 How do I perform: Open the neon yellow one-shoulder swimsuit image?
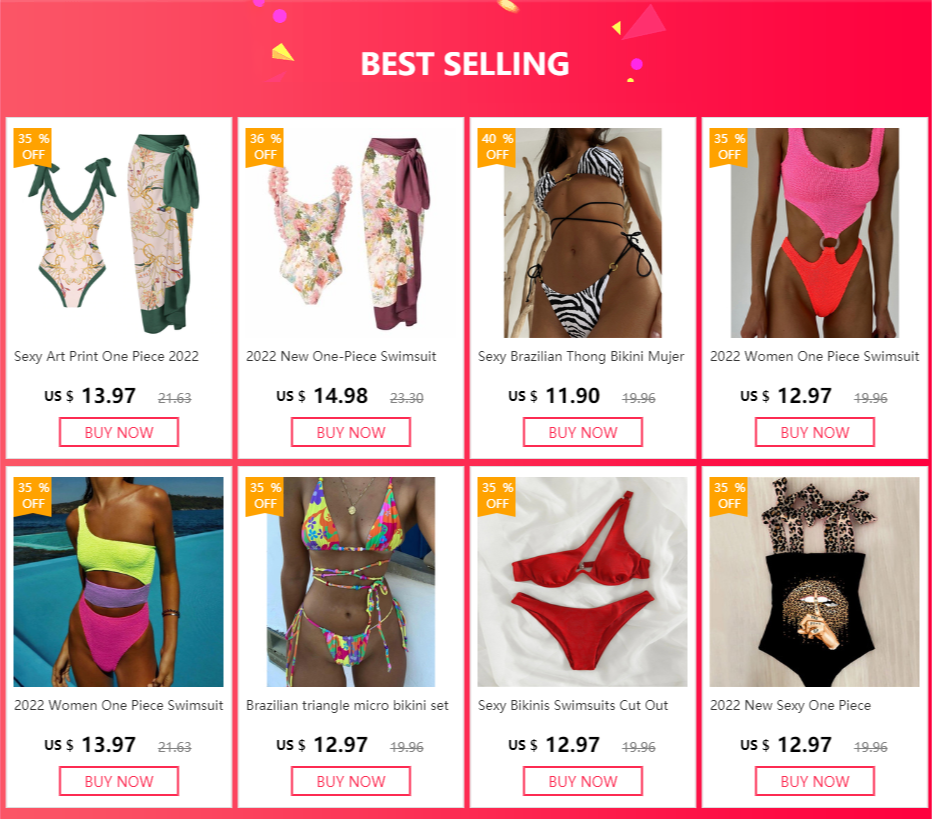pos(119,582)
